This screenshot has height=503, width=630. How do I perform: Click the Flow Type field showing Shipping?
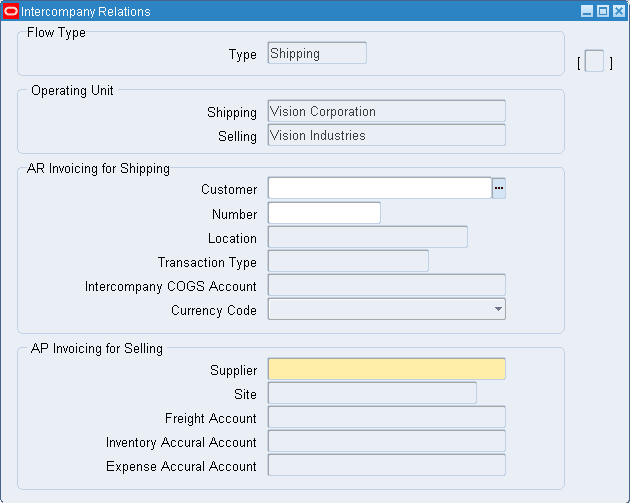(317, 54)
